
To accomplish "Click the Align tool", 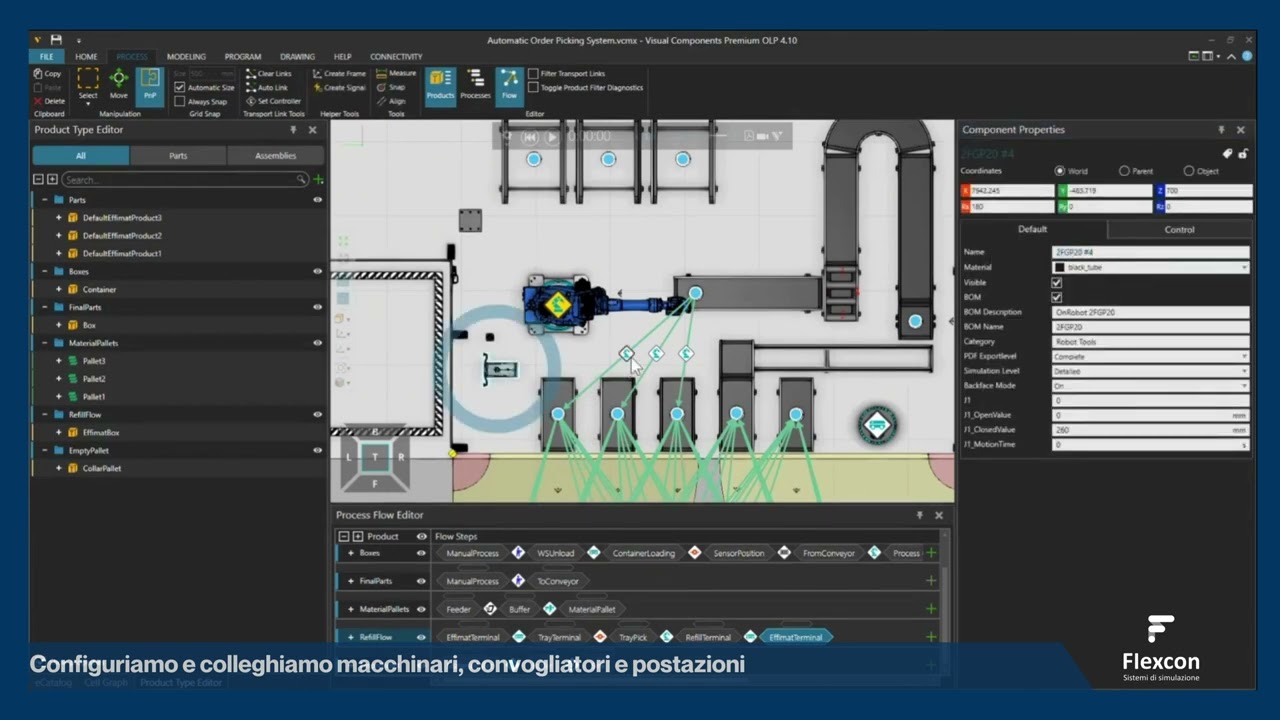I will (x=391, y=101).
